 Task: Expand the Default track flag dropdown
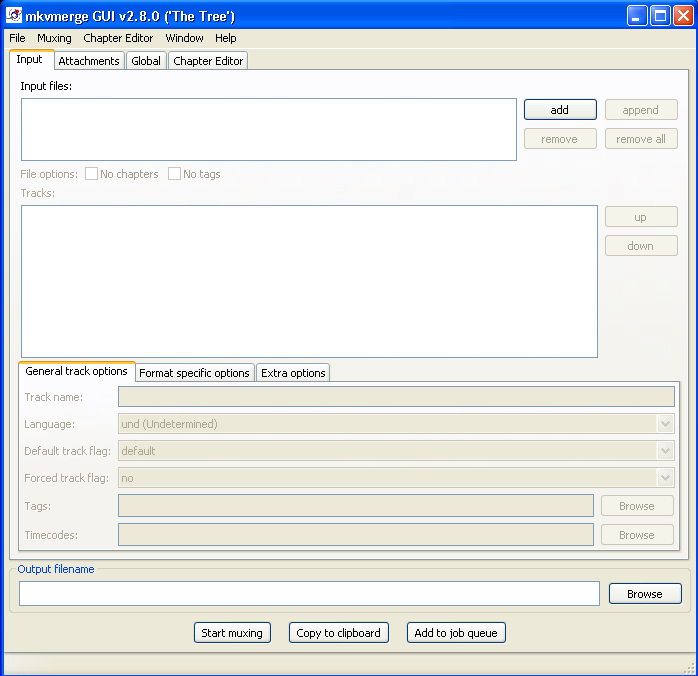tap(666, 451)
